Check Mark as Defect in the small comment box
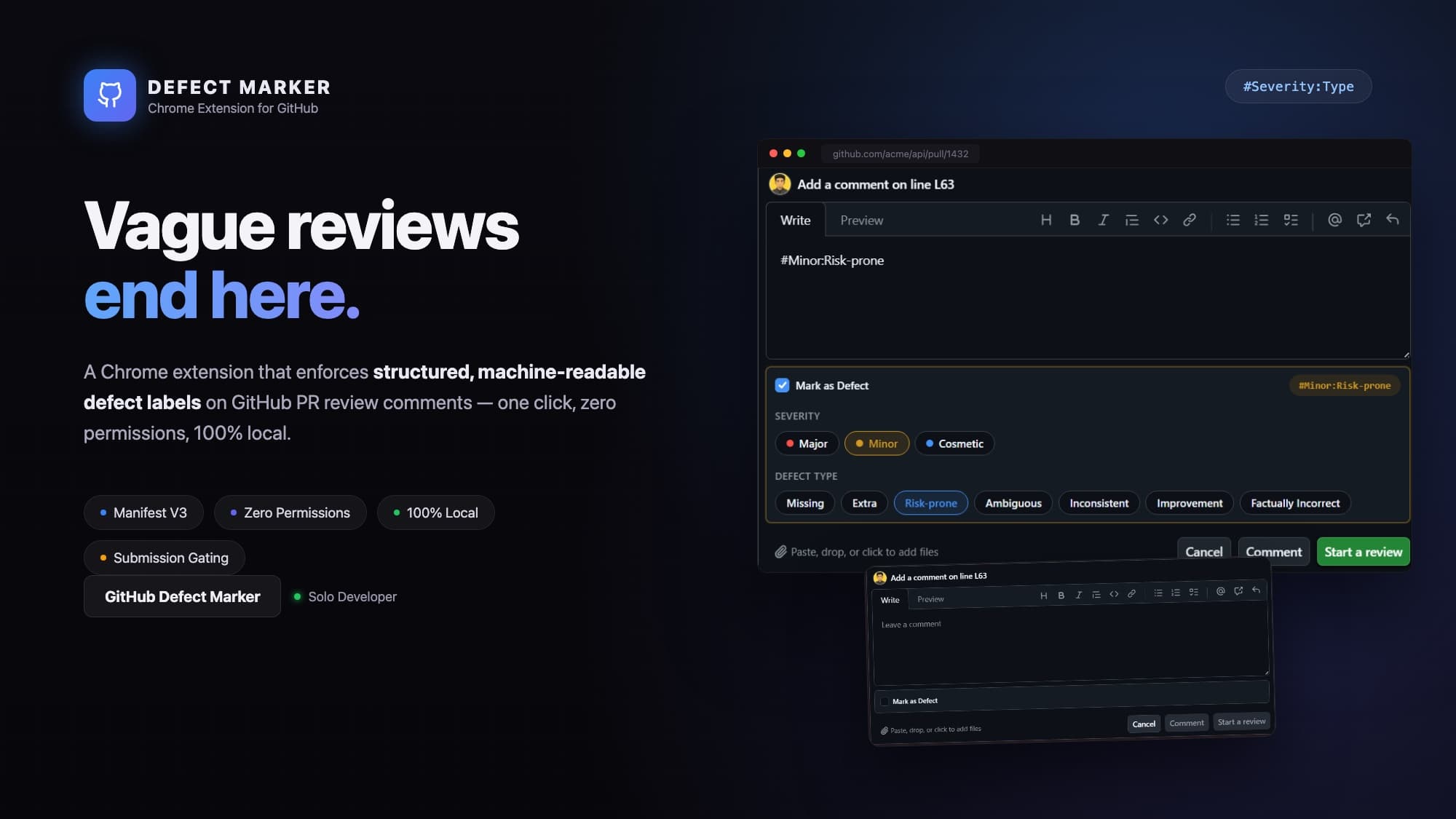 (885, 702)
